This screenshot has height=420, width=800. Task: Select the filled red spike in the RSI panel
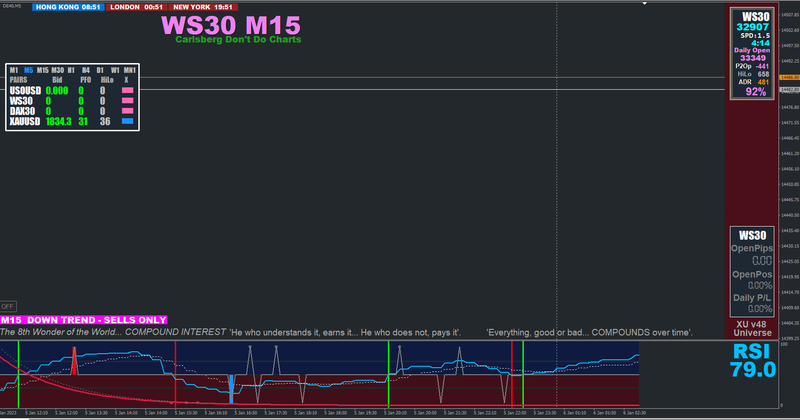tap(74, 361)
